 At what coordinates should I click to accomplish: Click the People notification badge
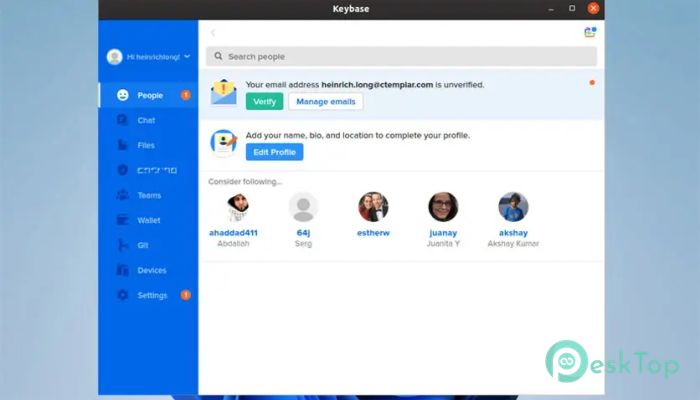tap(186, 95)
